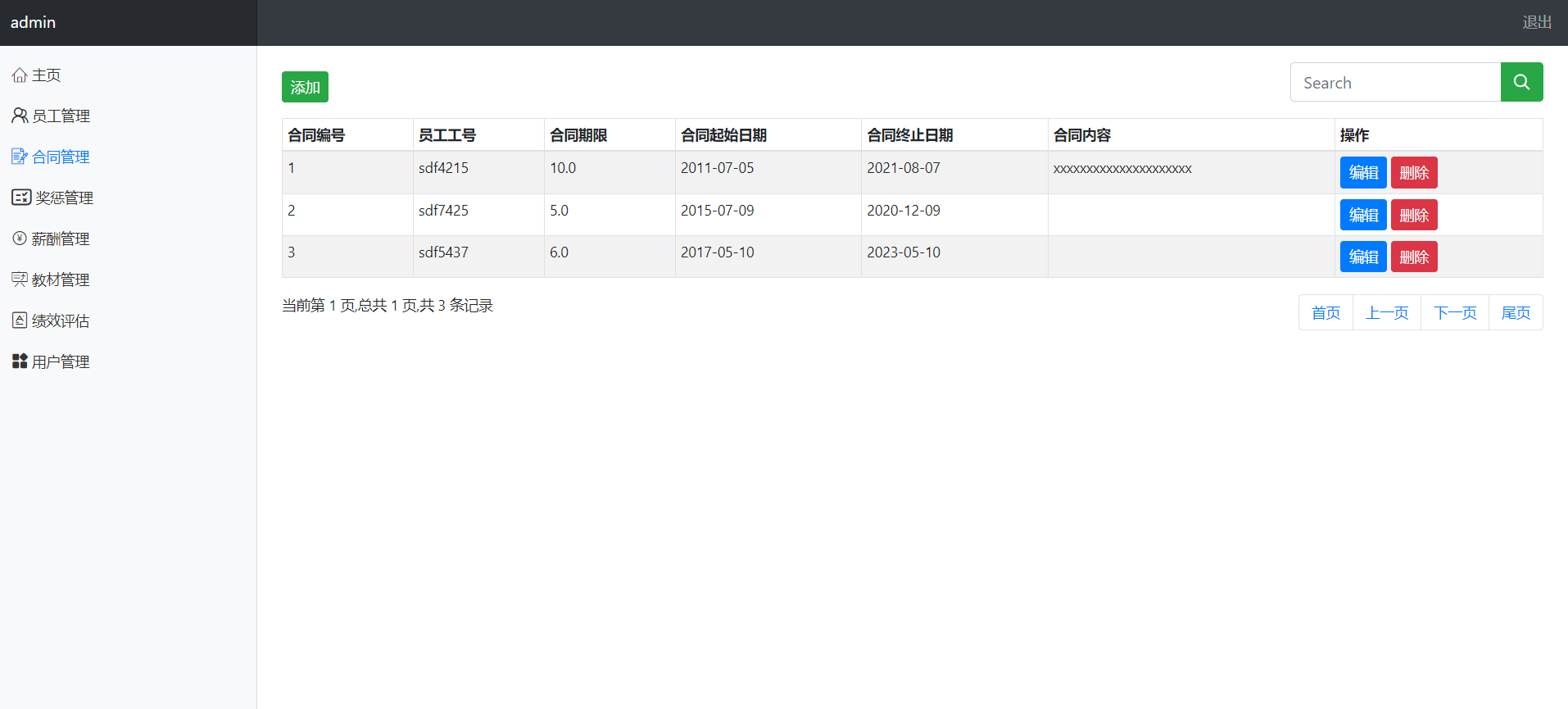The width and height of the screenshot is (1568, 709).
Task: Click the 员工工号 column header
Action: tap(478, 134)
